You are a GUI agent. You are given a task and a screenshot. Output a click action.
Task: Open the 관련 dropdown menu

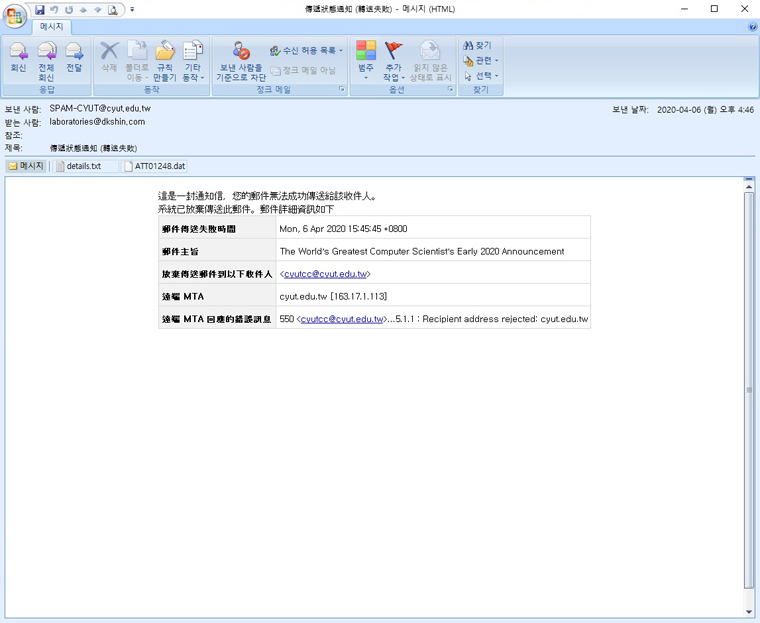point(481,61)
